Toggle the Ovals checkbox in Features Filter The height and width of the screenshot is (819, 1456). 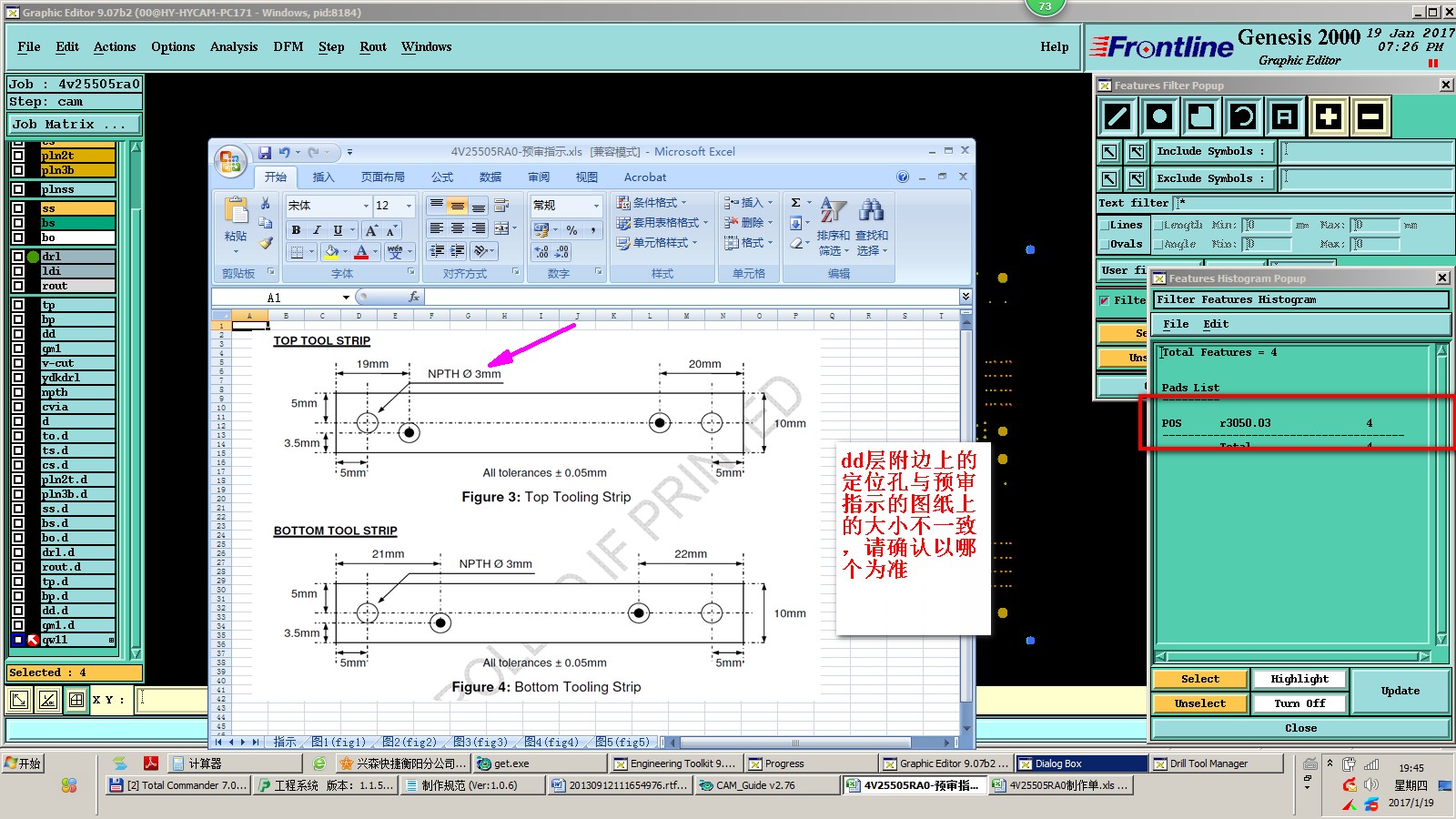tap(1104, 244)
